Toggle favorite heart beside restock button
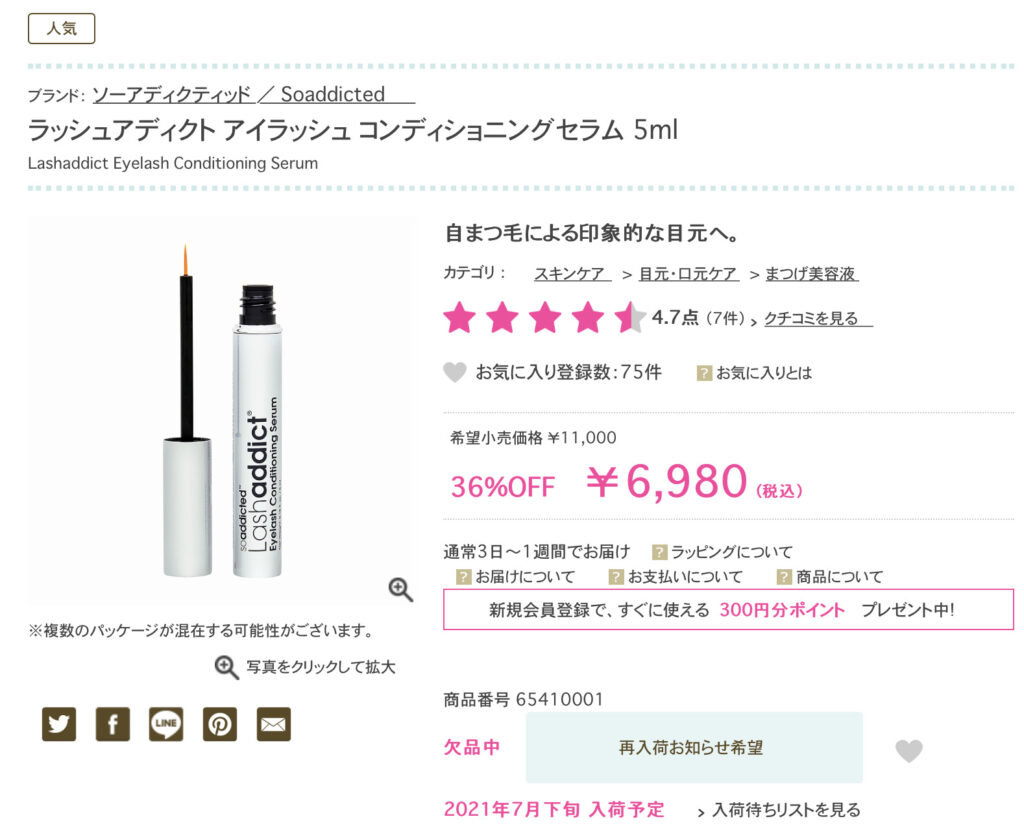 tap(908, 751)
